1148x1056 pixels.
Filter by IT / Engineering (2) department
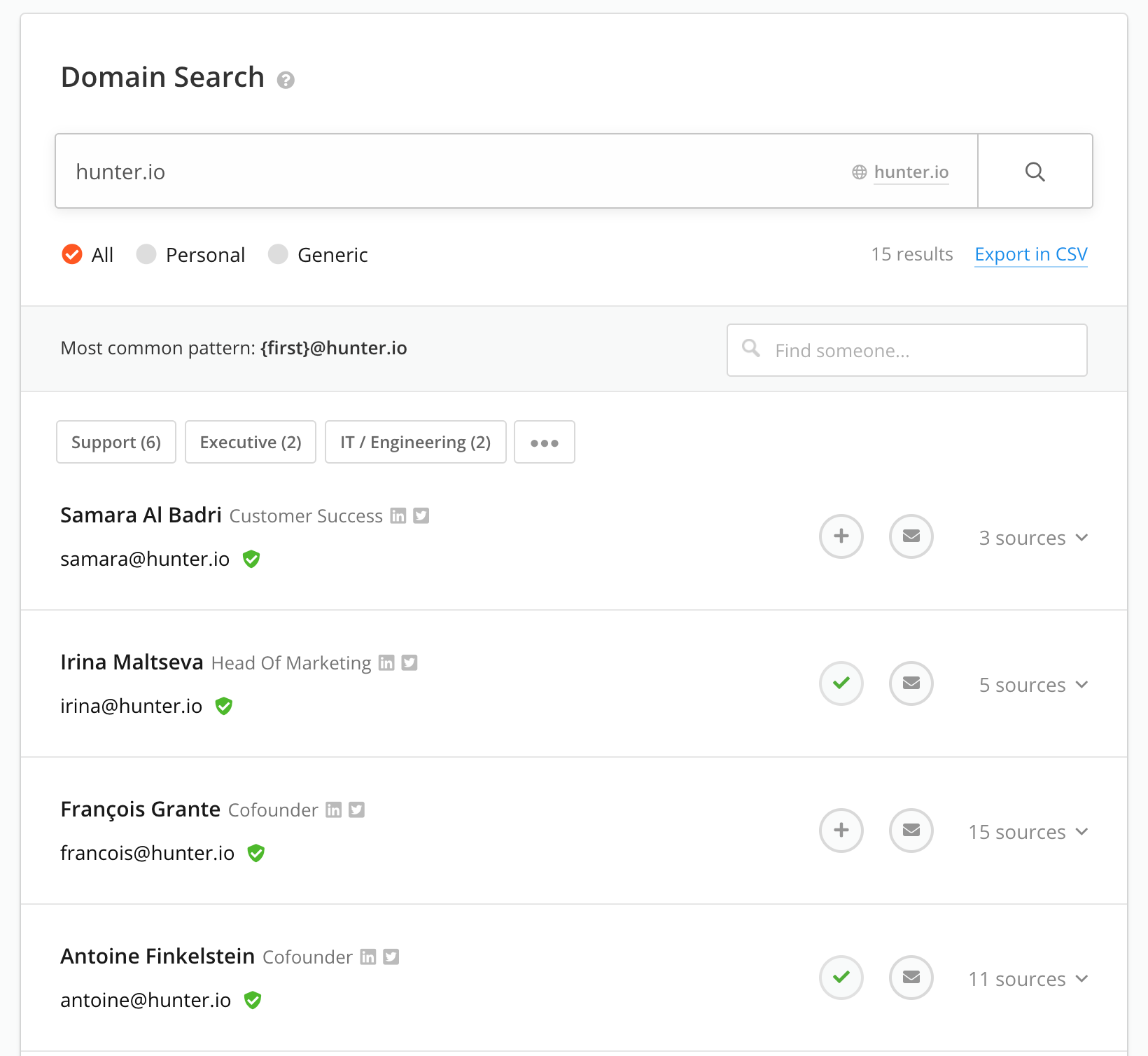click(416, 442)
